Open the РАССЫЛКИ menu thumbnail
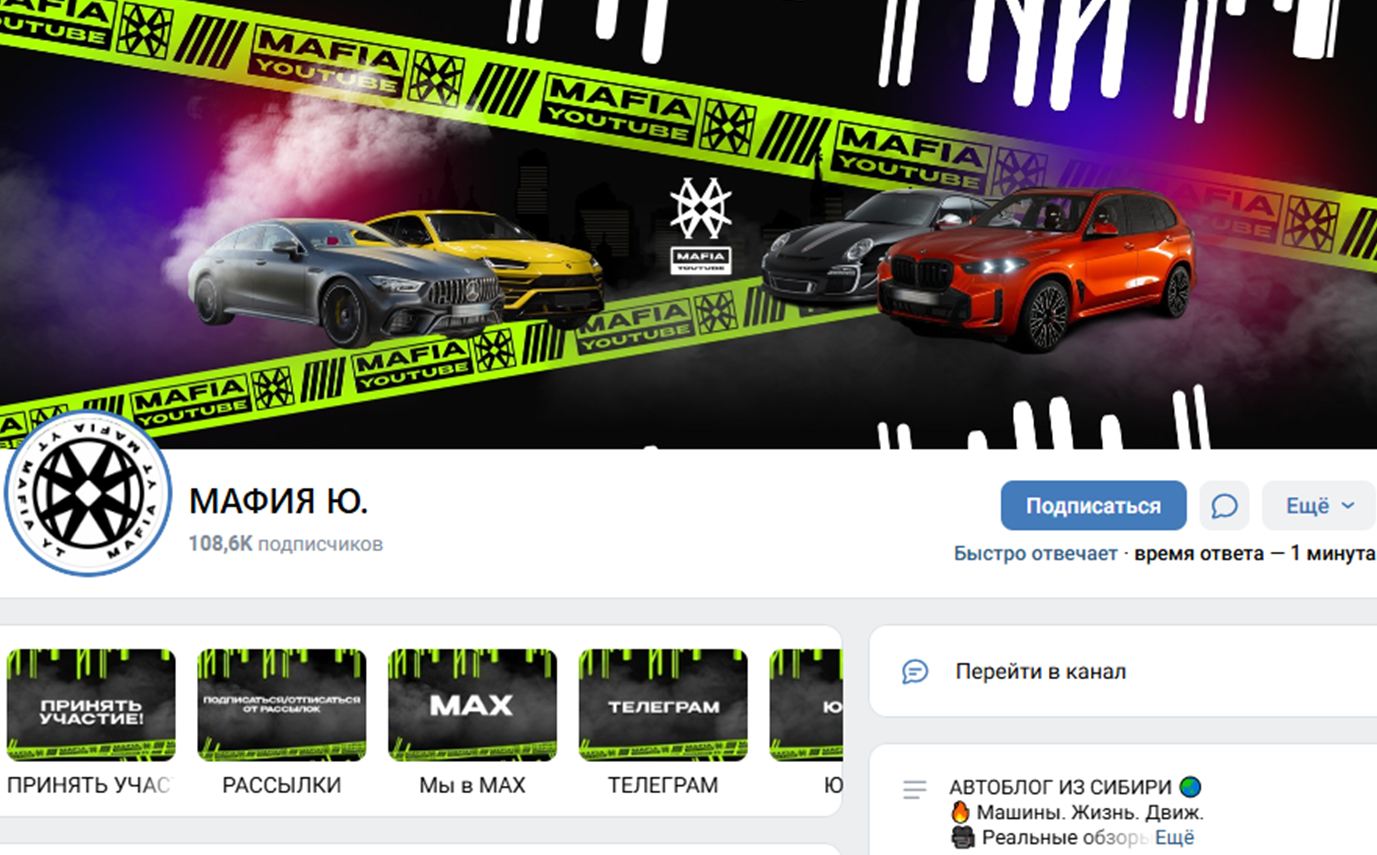Image resolution: width=1377 pixels, height=855 pixels. coord(281,705)
